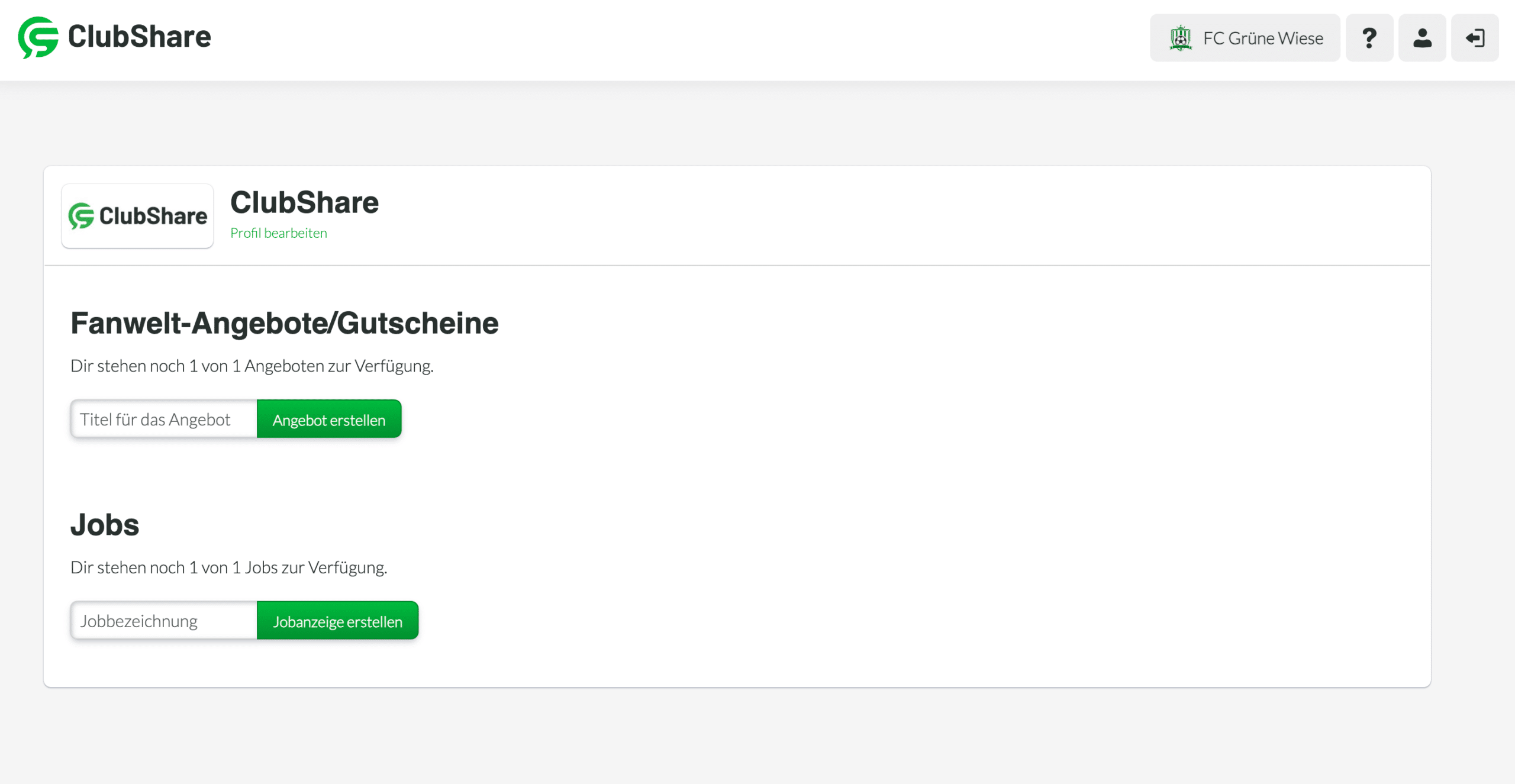
Task: Click the green swirl in the profile logo
Action: 81,216
